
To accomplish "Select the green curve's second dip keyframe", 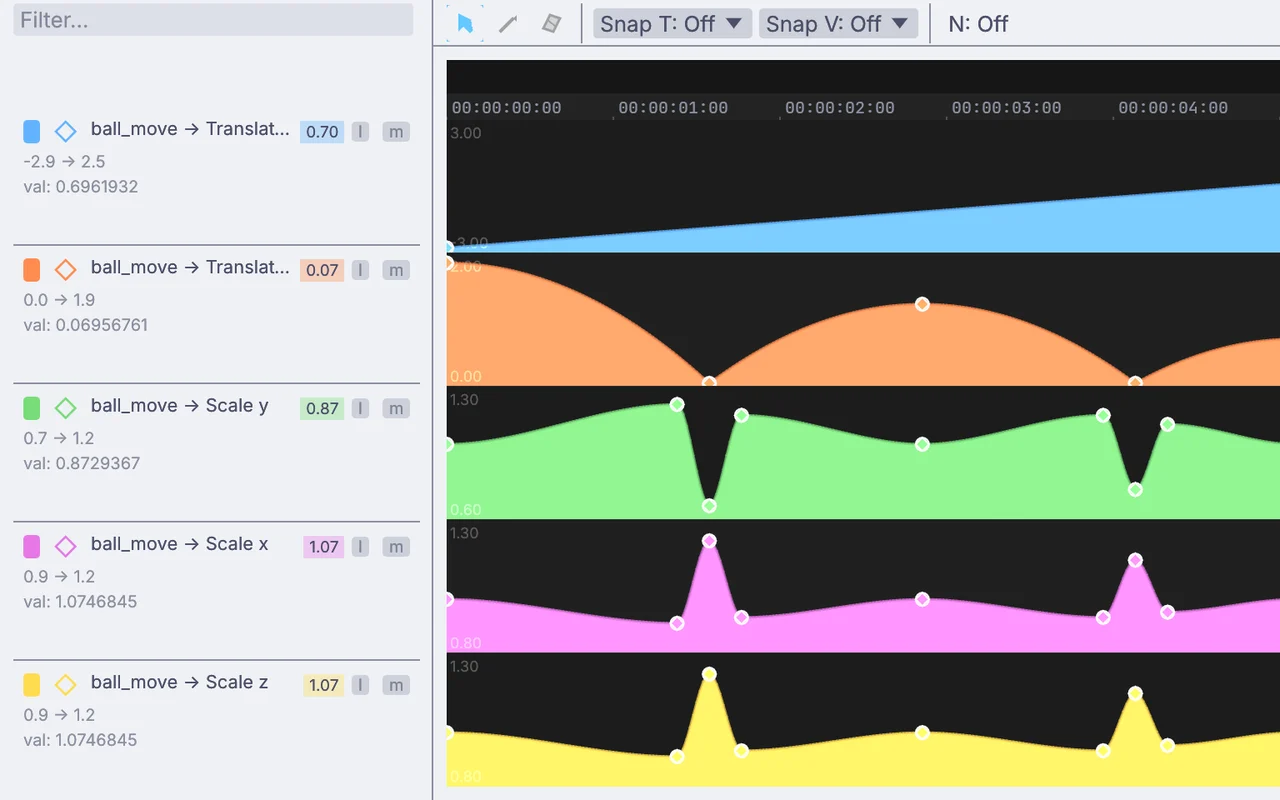I will coord(1135,490).
